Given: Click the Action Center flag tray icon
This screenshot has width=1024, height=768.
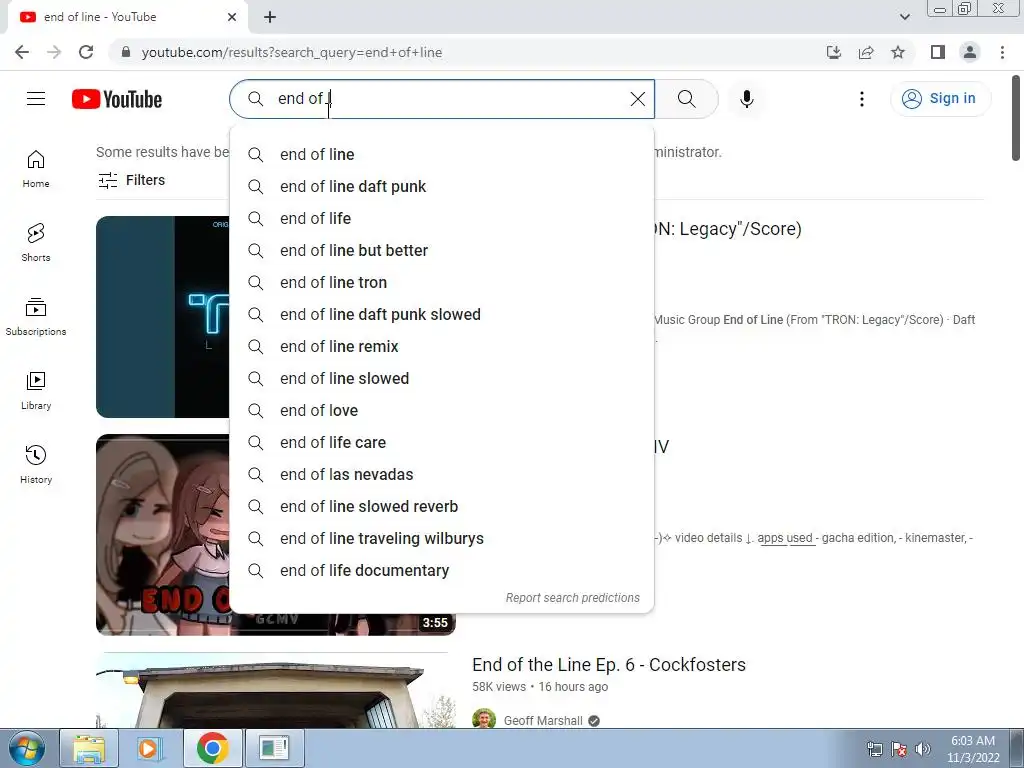Looking at the screenshot, I should click(x=899, y=749).
